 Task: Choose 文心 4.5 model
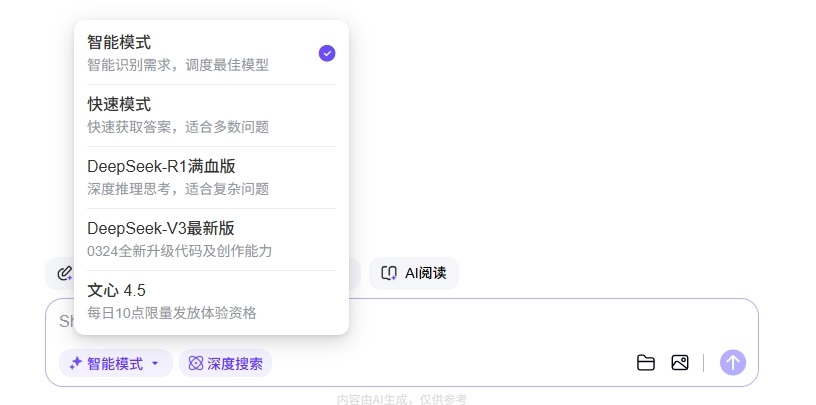[211, 301]
